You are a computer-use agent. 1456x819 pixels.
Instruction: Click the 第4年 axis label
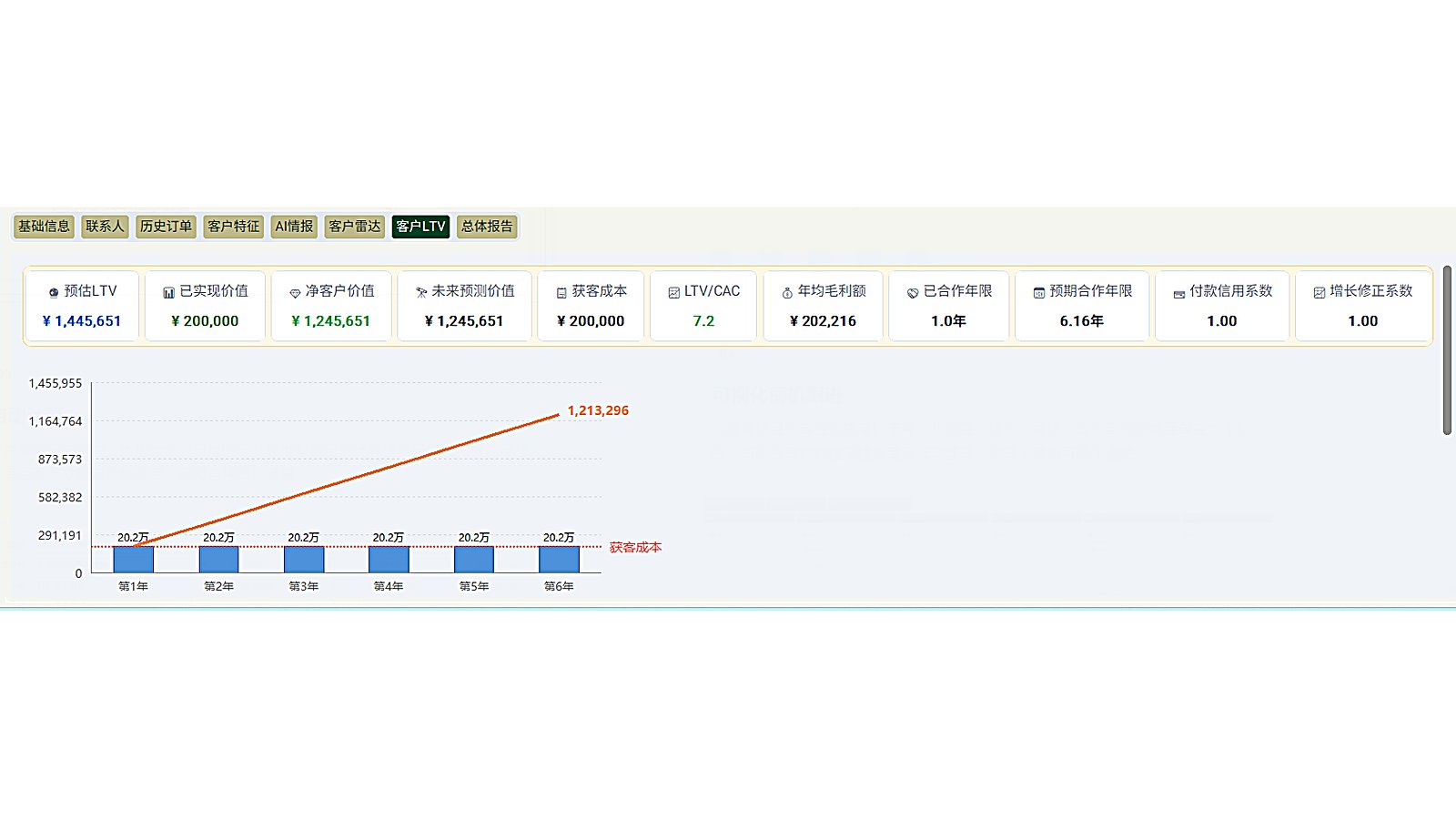pyautogui.click(x=389, y=587)
